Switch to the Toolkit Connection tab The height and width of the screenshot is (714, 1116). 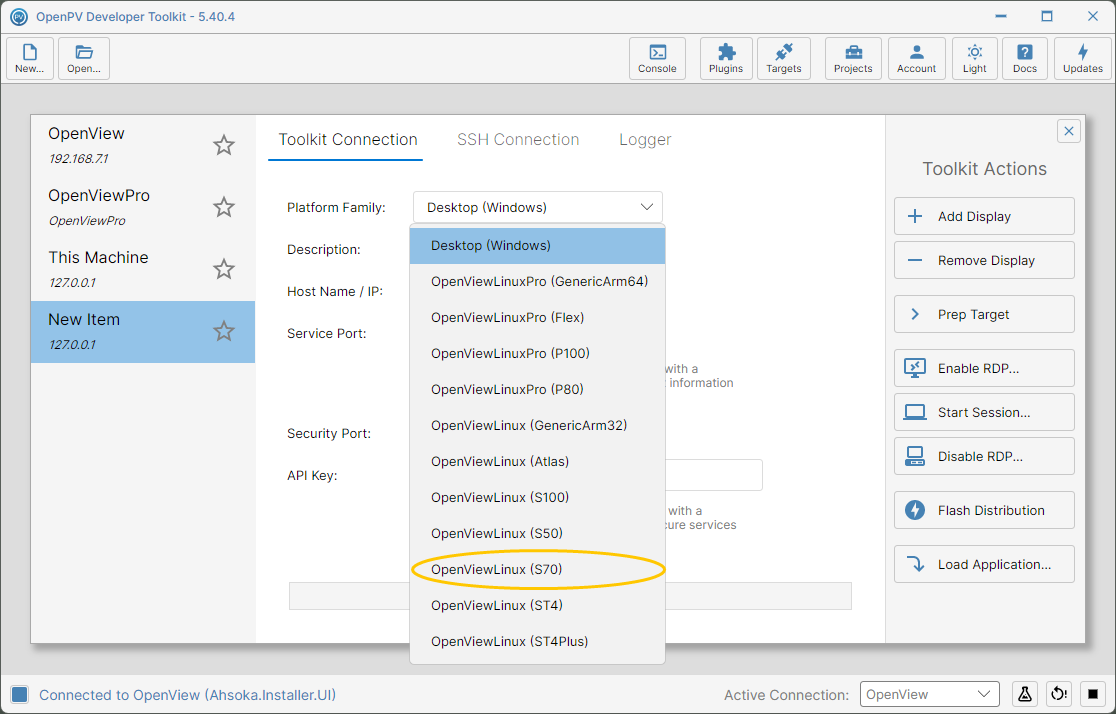pyautogui.click(x=347, y=140)
